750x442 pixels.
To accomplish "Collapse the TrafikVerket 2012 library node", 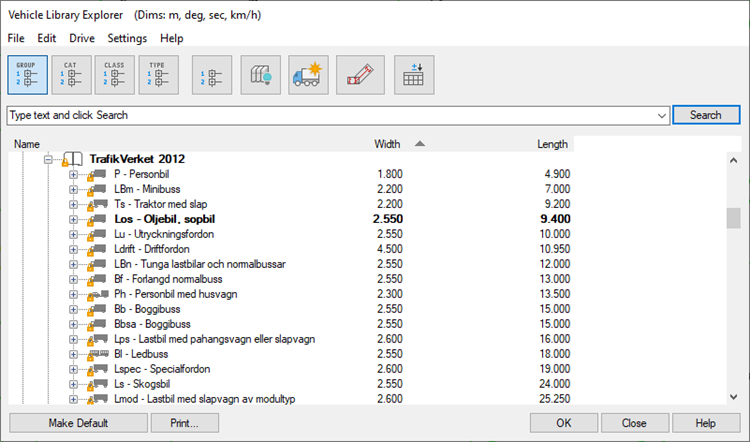I will (48, 159).
